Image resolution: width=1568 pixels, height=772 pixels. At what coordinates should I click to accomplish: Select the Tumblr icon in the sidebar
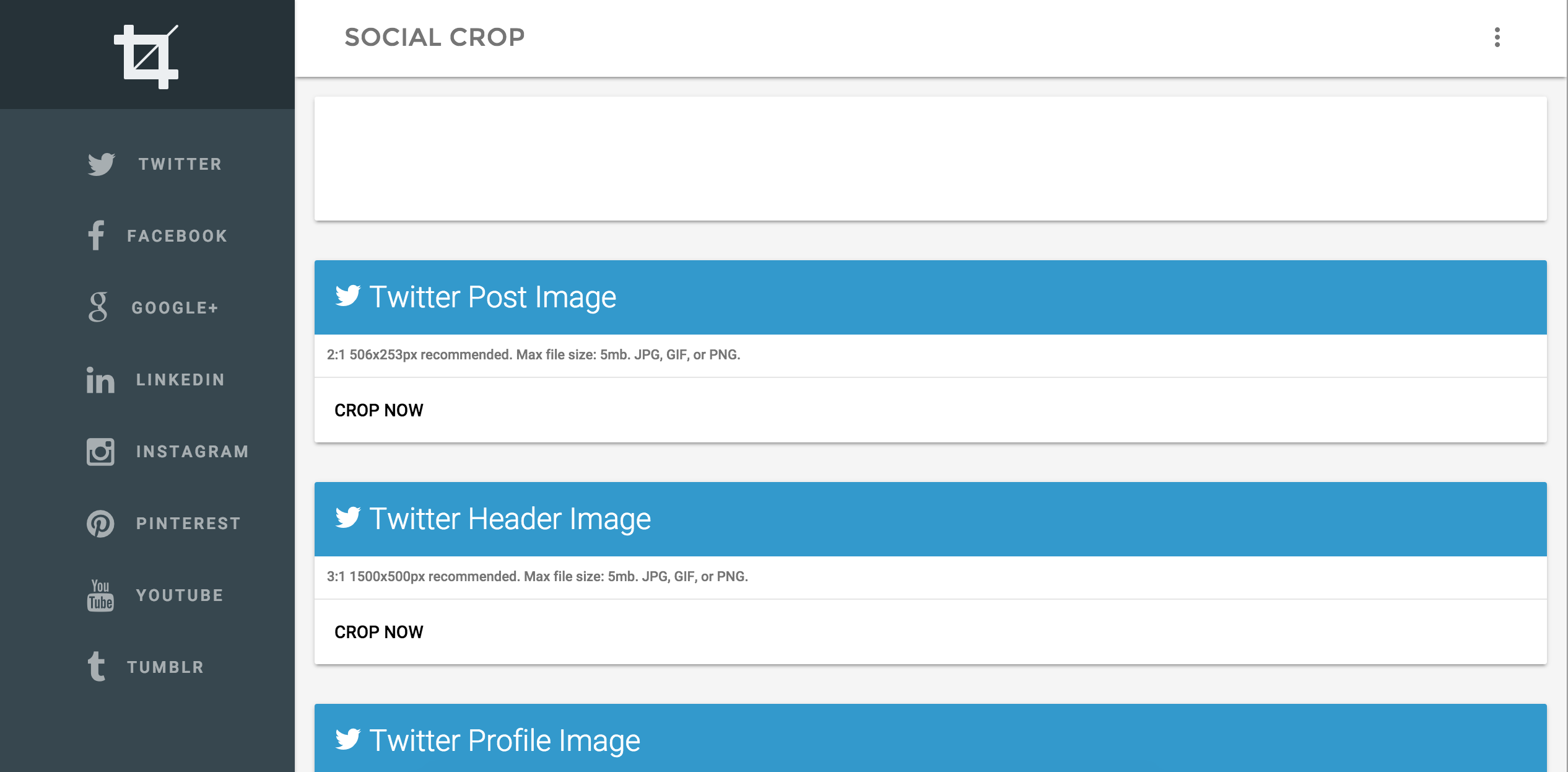tap(98, 667)
